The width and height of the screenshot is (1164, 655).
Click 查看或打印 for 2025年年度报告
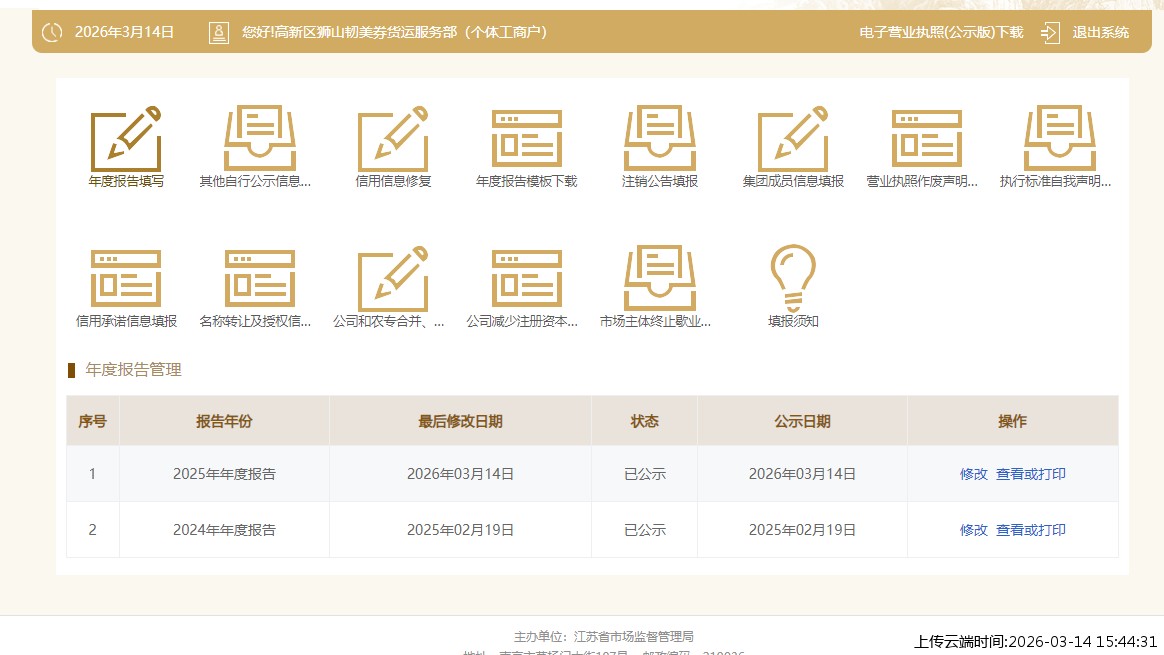1030,474
